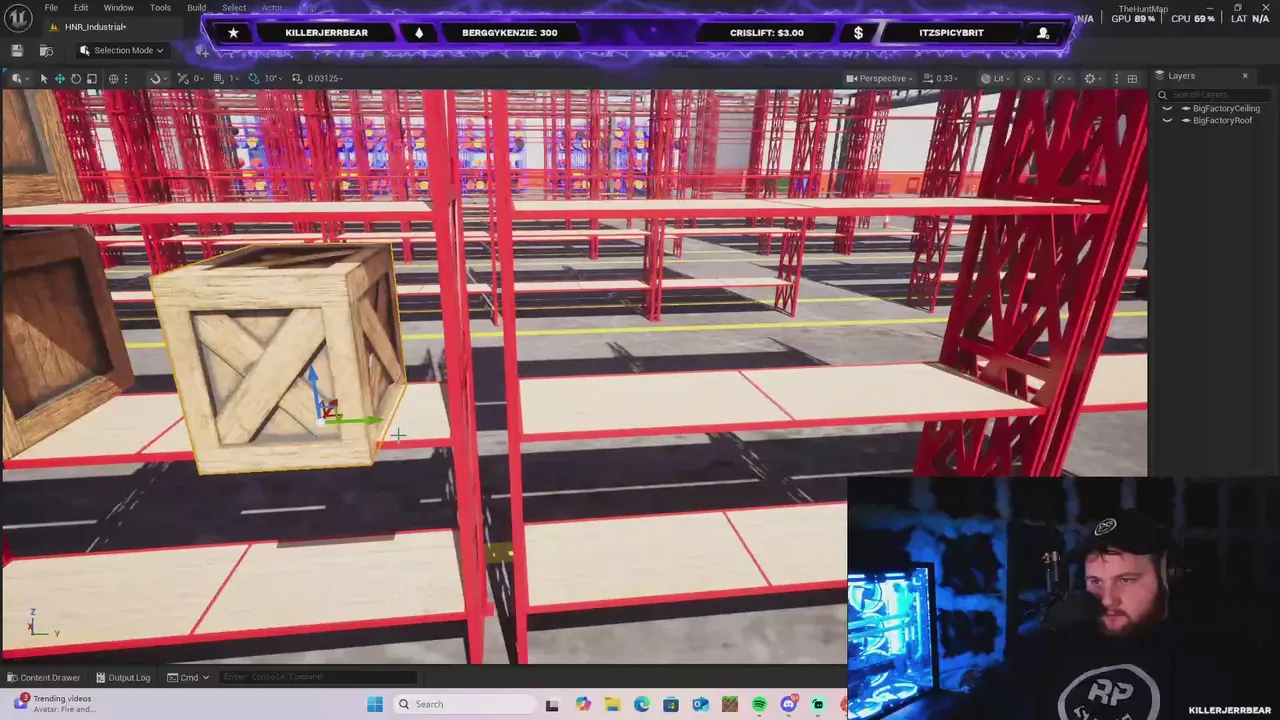1280x720 pixels.
Task: Open the 0.03125 scale snap dropdown
Action: pos(325,78)
